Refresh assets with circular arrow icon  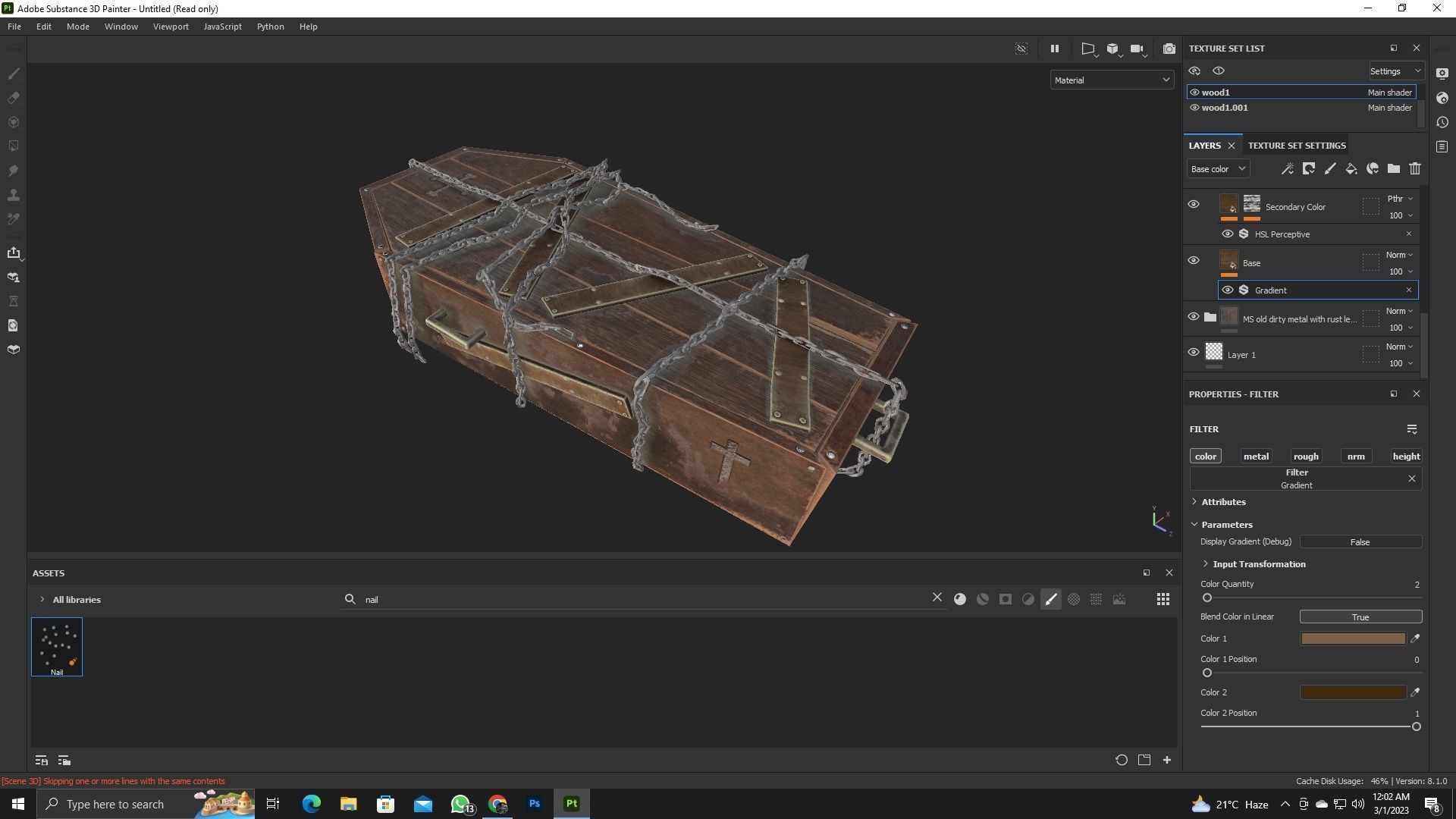(x=1122, y=760)
